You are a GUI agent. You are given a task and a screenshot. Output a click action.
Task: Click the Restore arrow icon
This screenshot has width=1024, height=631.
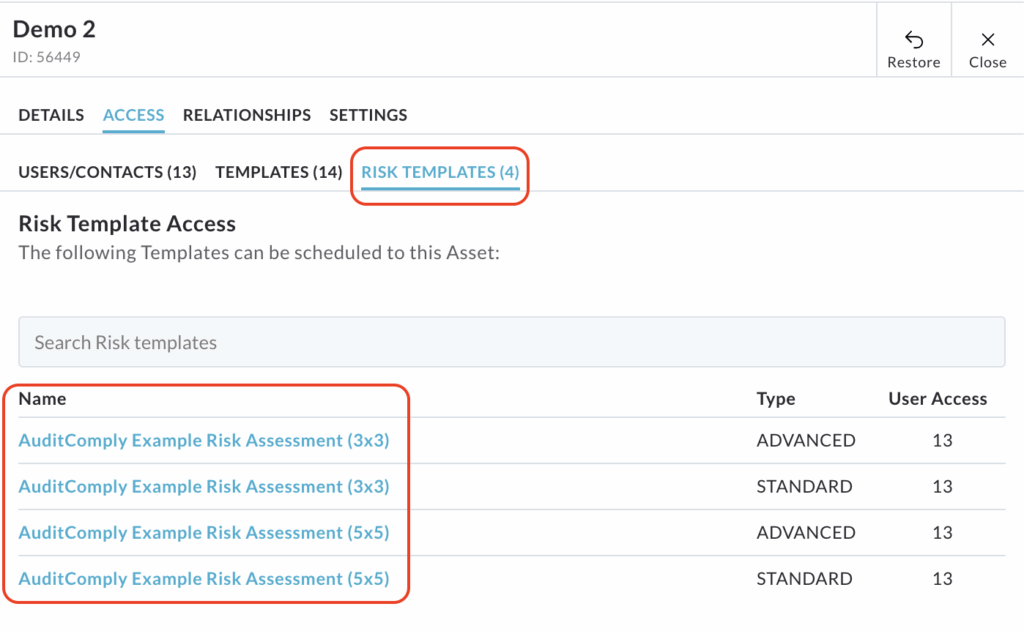[913, 40]
